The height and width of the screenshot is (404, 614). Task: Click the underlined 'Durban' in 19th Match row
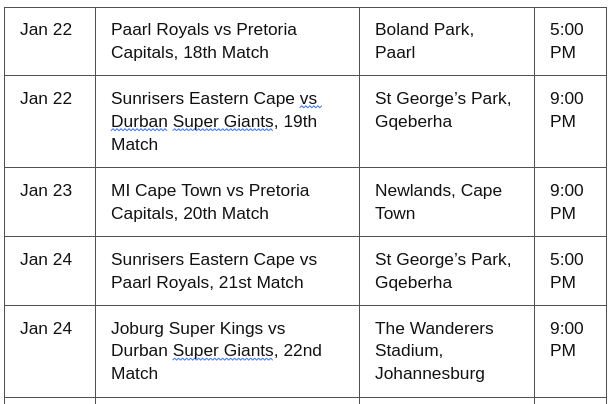point(139,122)
